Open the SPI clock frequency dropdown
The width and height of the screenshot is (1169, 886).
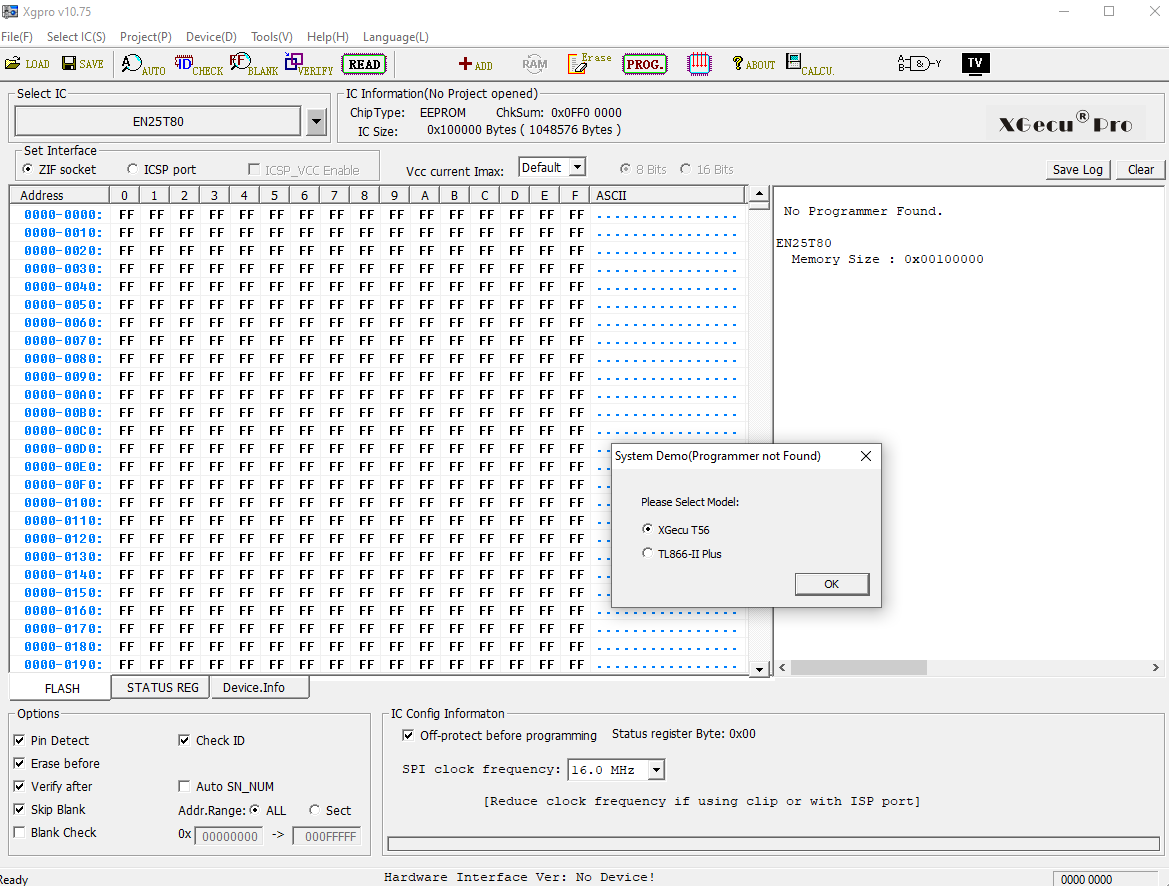coord(657,769)
